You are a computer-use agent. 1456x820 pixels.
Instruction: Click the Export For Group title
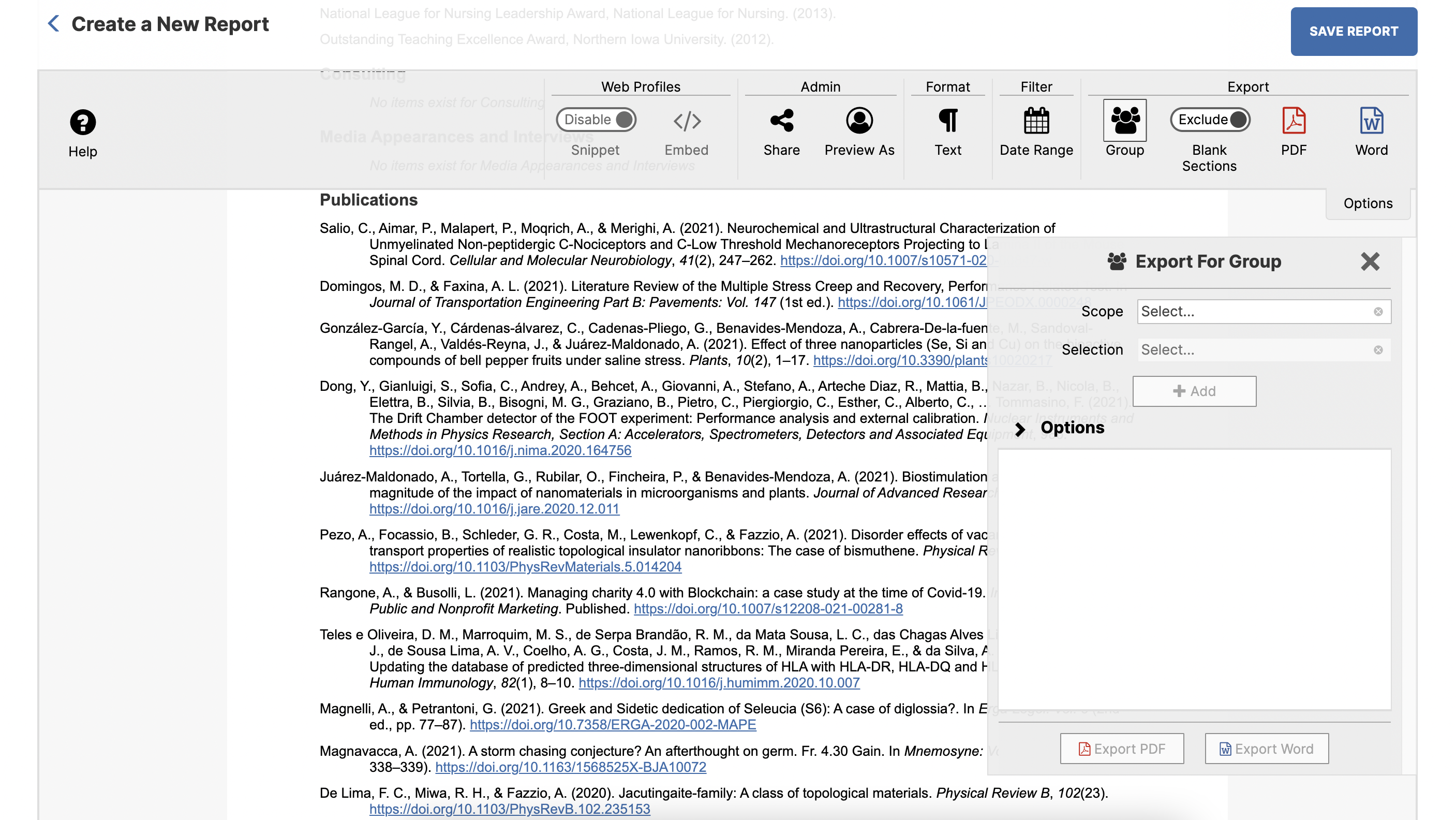pyautogui.click(x=1208, y=261)
